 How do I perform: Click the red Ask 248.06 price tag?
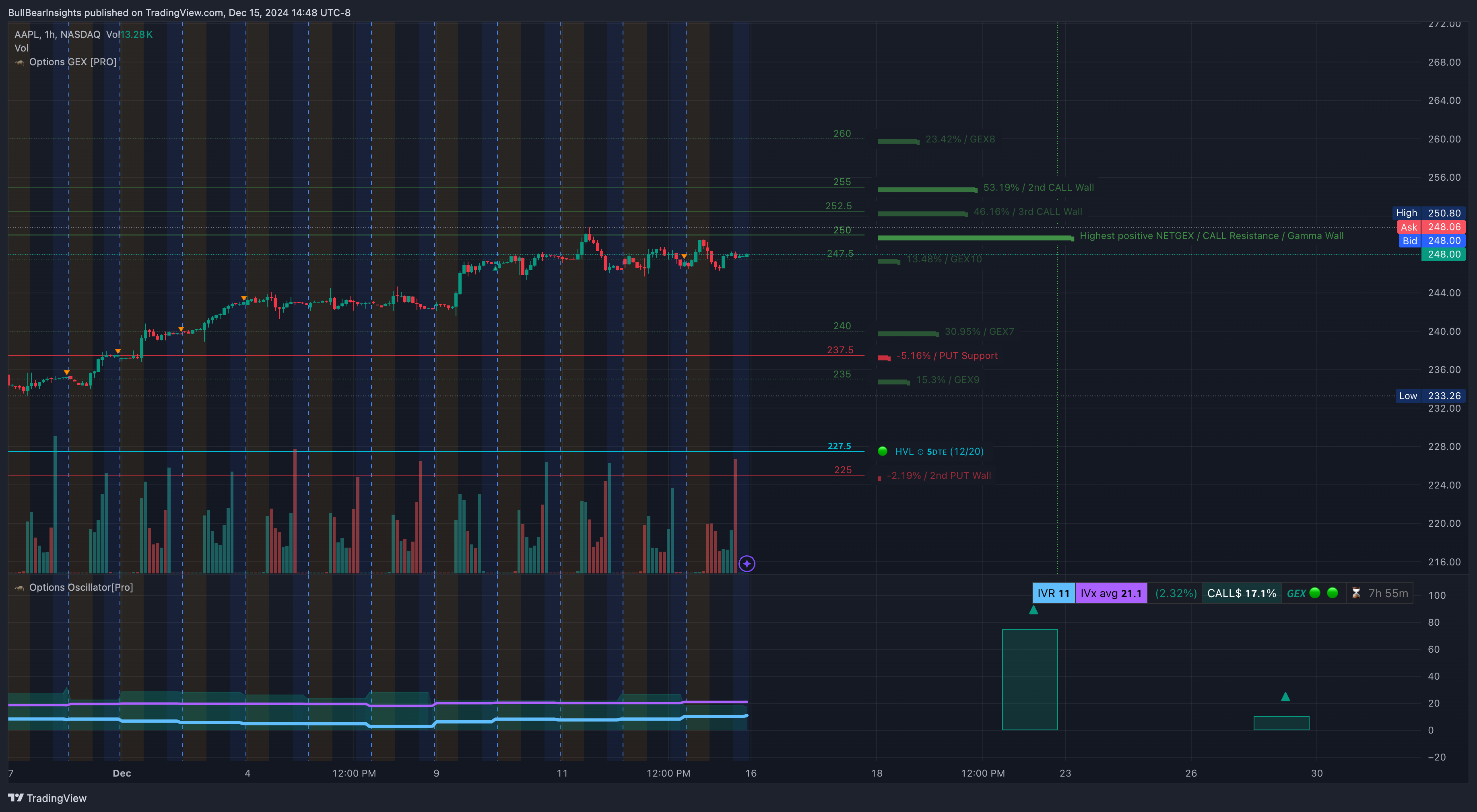point(1431,227)
